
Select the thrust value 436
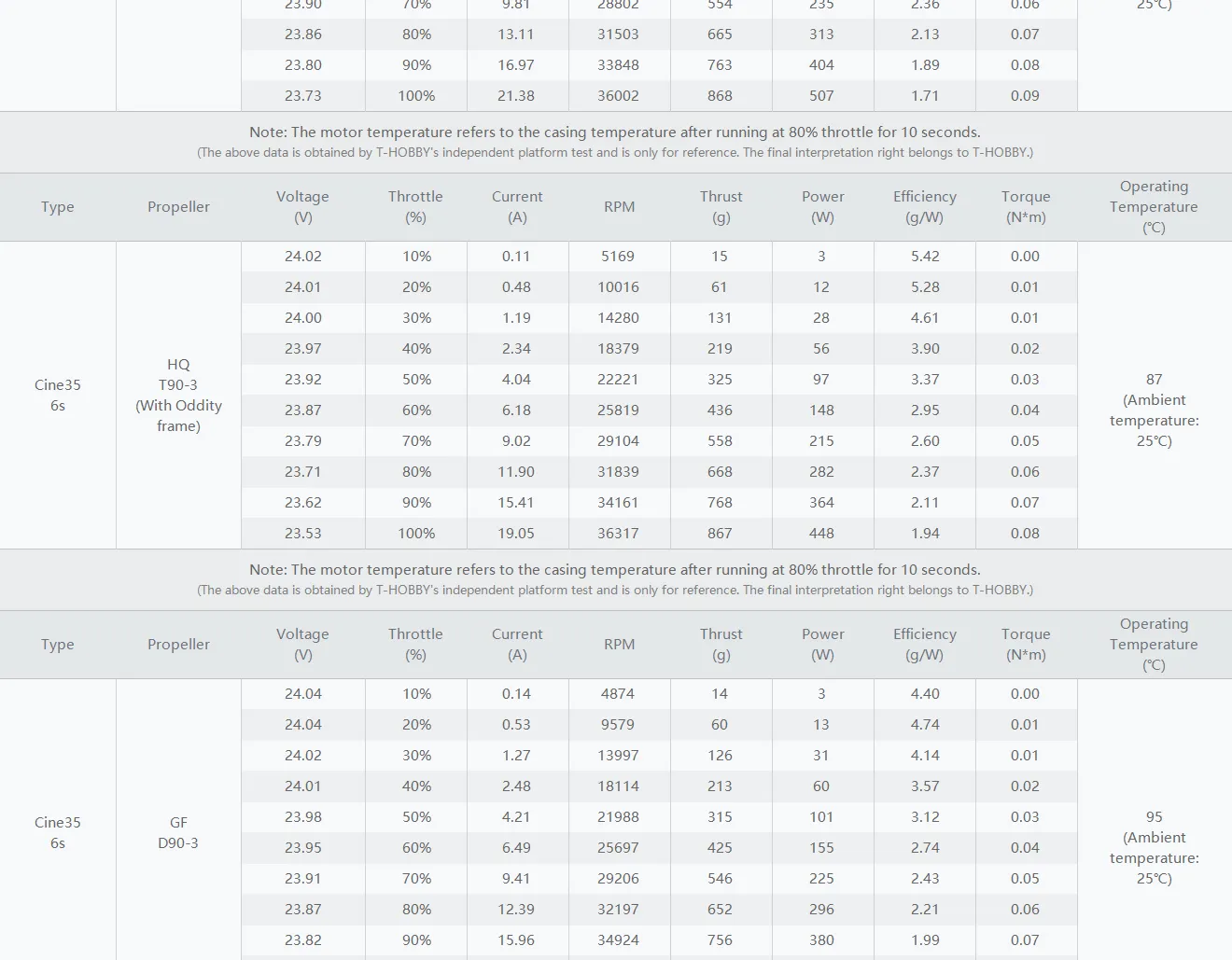720,410
